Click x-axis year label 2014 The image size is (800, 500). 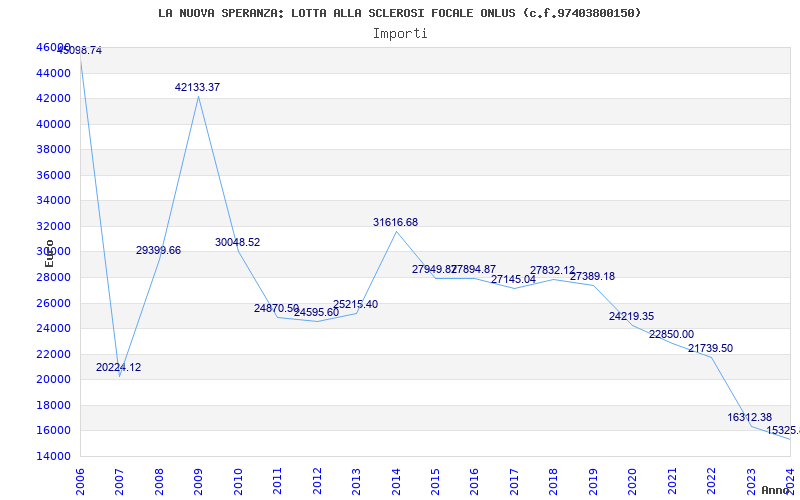tap(395, 482)
